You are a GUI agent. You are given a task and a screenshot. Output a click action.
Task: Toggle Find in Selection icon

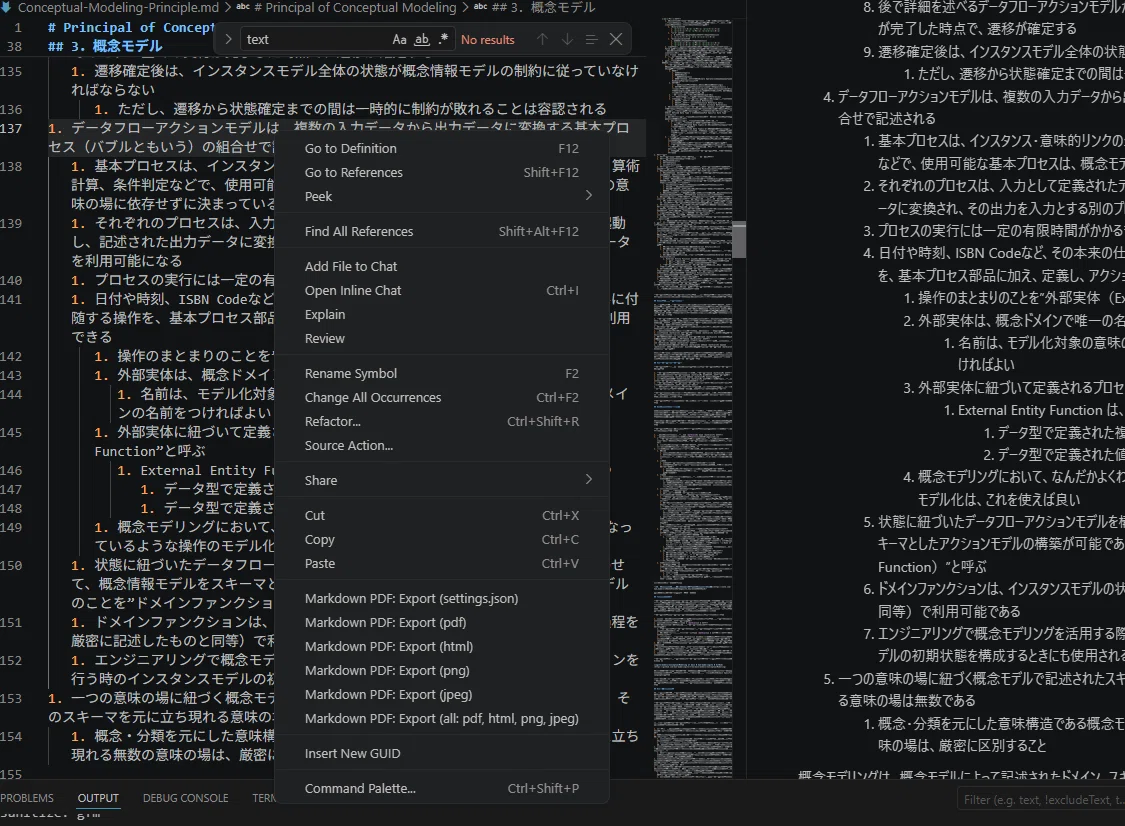[591, 39]
